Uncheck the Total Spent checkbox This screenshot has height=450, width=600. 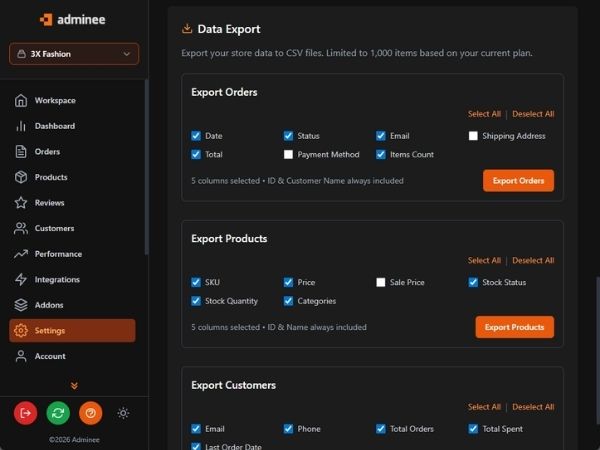[473, 429]
